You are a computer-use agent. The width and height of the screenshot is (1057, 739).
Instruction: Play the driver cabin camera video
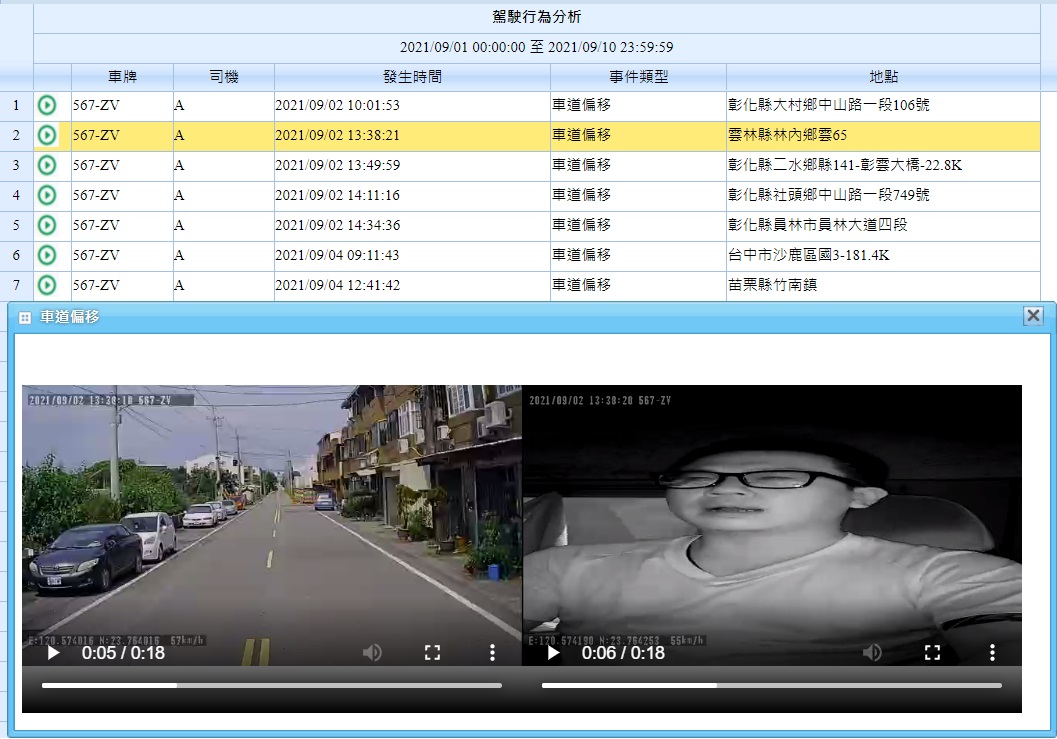(x=553, y=653)
